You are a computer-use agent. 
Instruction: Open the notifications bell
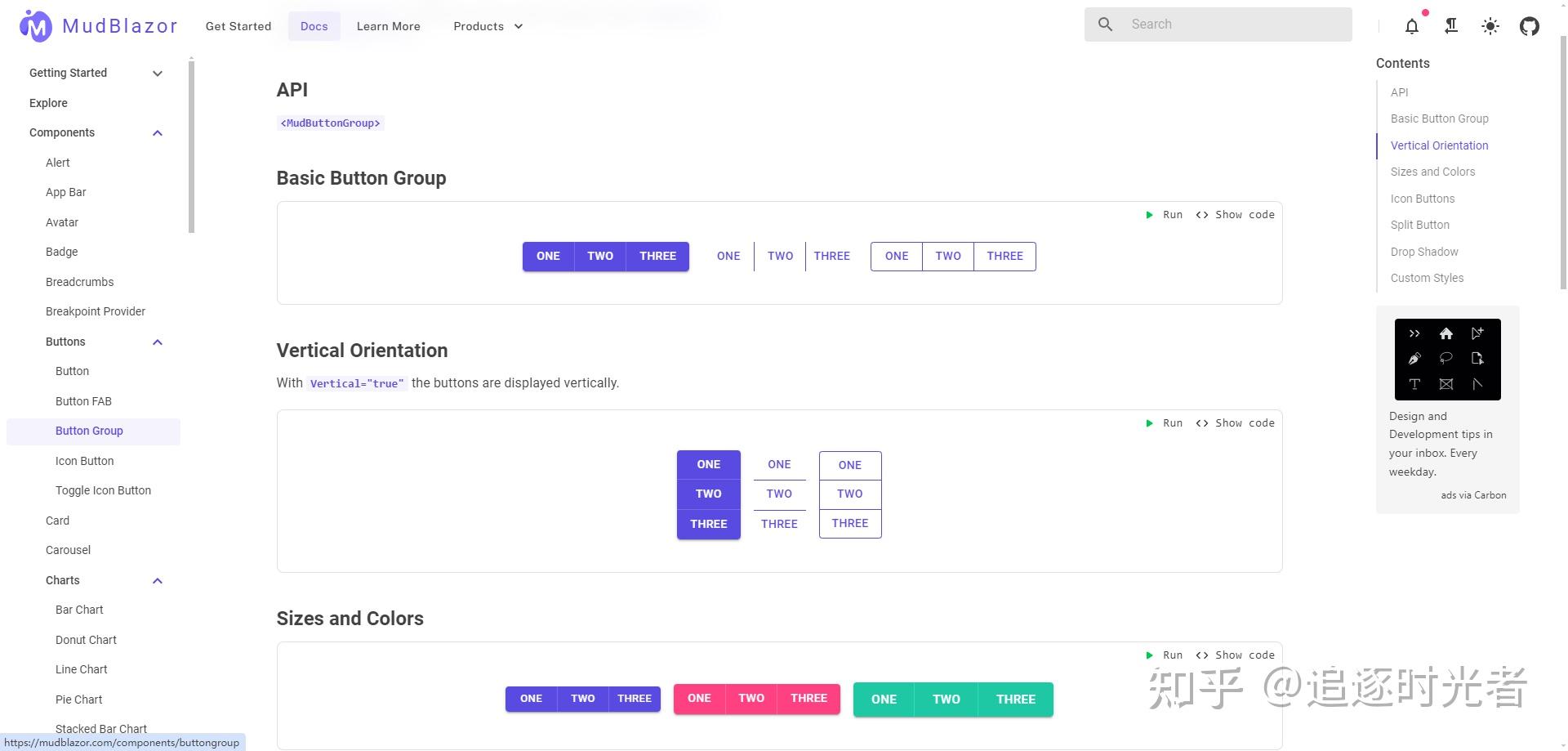pos(1412,26)
